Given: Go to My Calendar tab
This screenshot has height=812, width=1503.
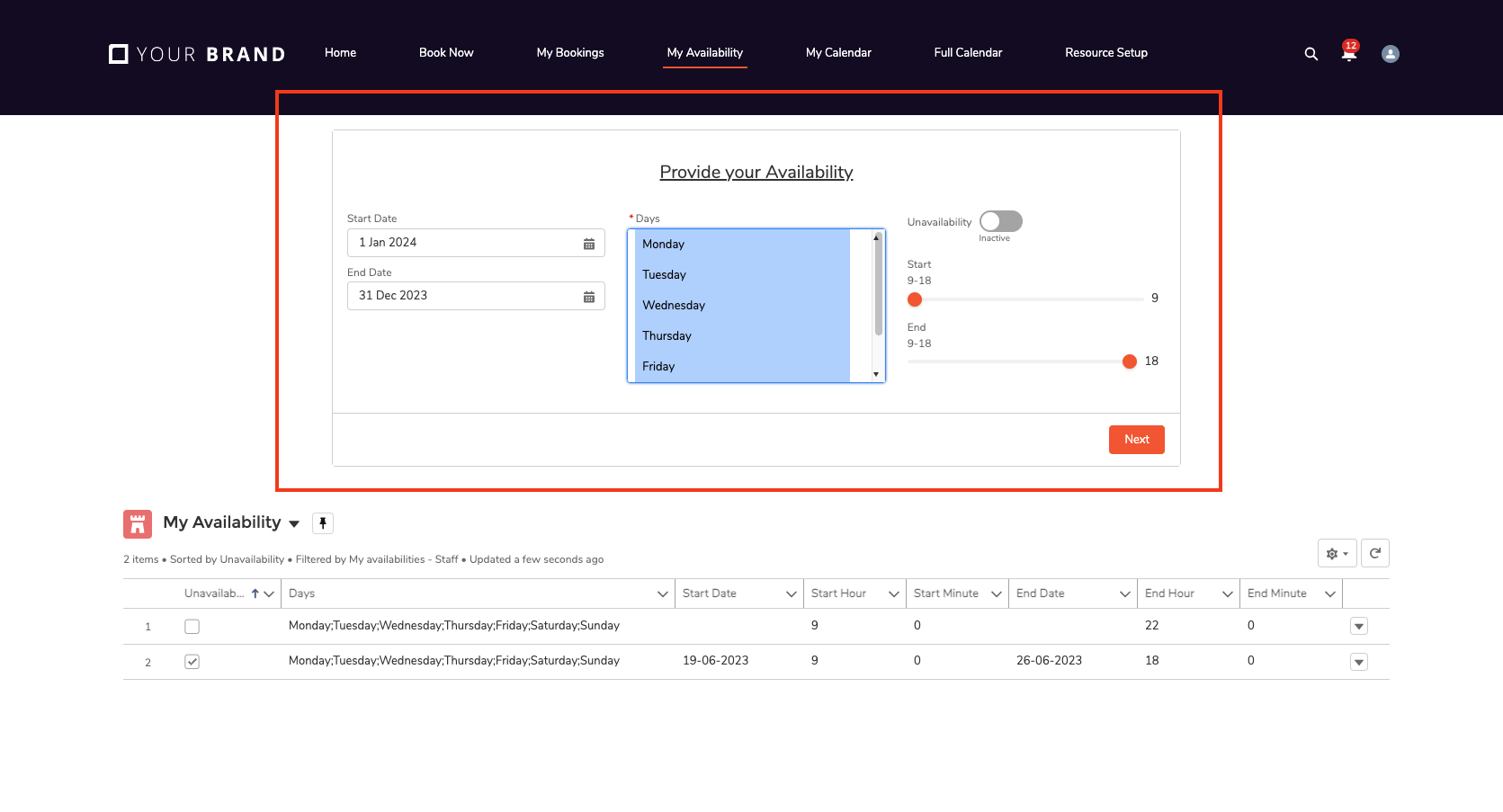Looking at the screenshot, I should click(x=838, y=53).
